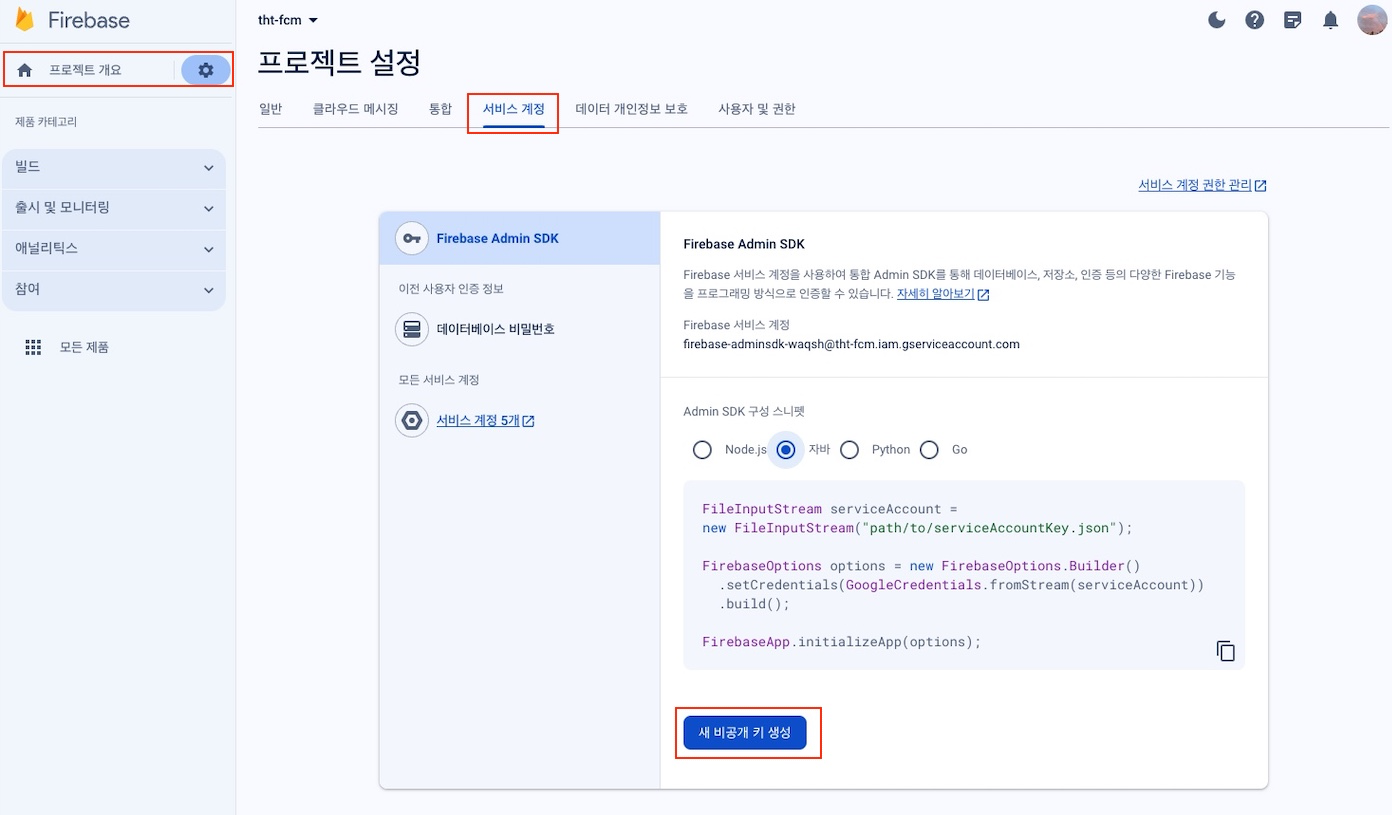Click the Admin SDK 구성 스니펫 label
1392x815 pixels.
click(744, 411)
